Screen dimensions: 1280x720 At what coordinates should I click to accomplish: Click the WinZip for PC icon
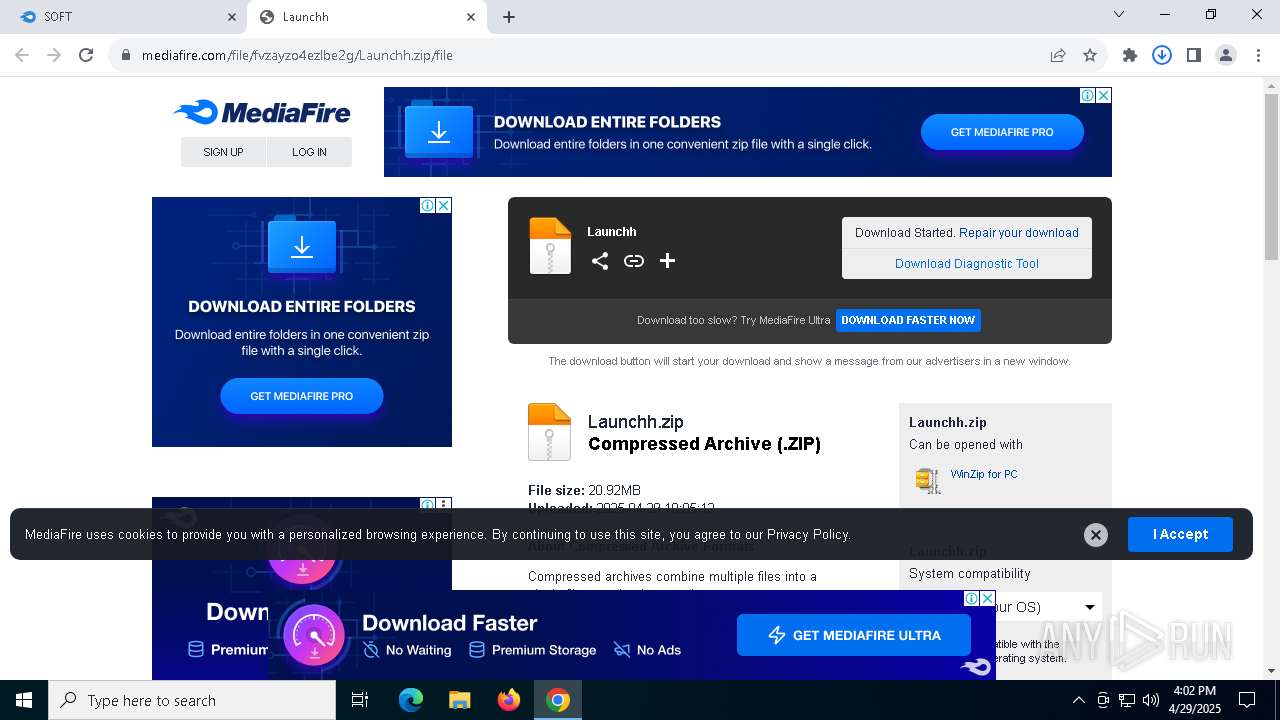928,480
